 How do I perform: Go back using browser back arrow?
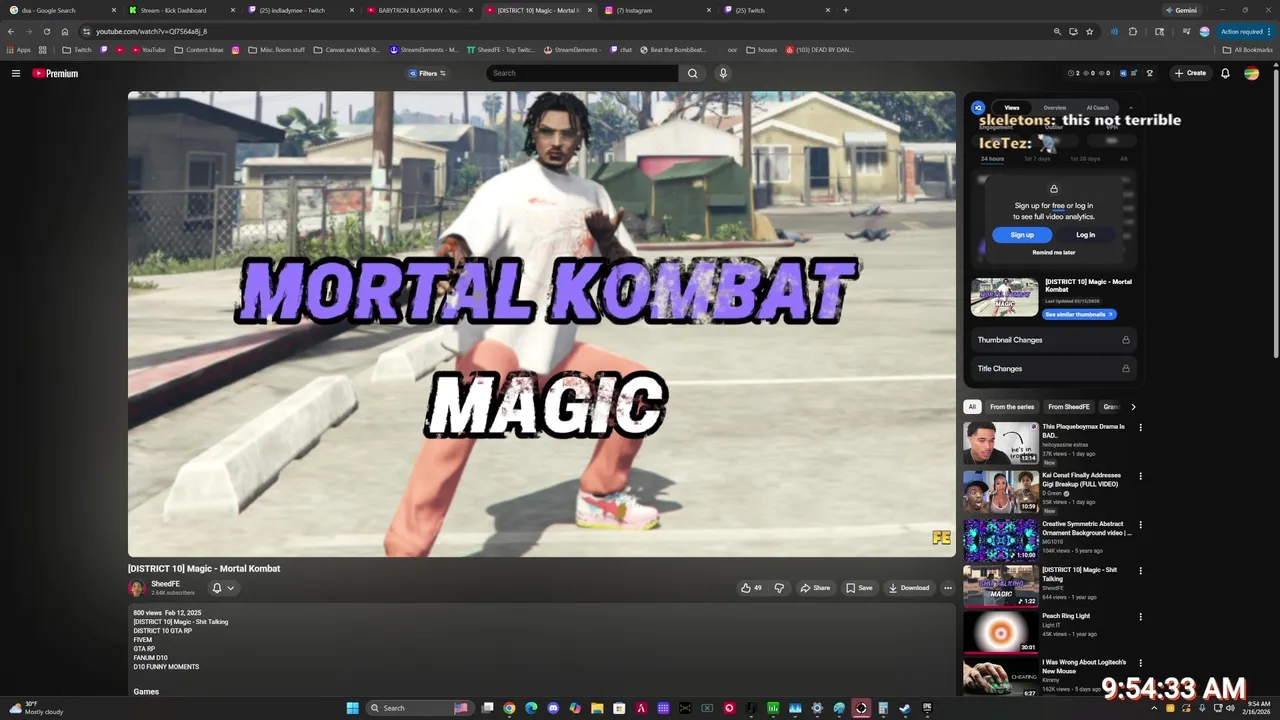pyautogui.click(x=11, y=31)
